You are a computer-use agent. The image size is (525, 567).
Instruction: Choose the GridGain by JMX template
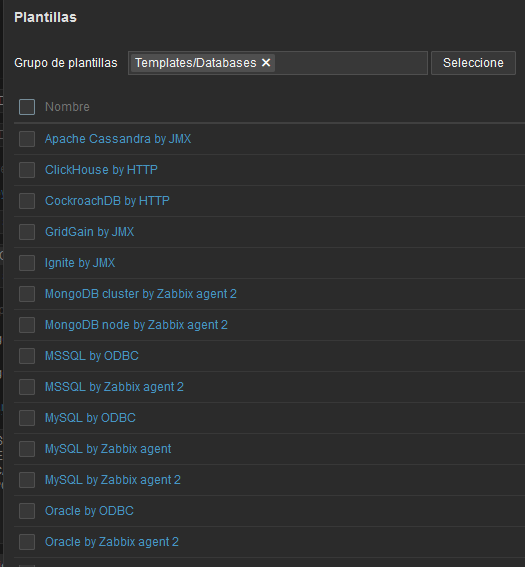tap(89, 232)
